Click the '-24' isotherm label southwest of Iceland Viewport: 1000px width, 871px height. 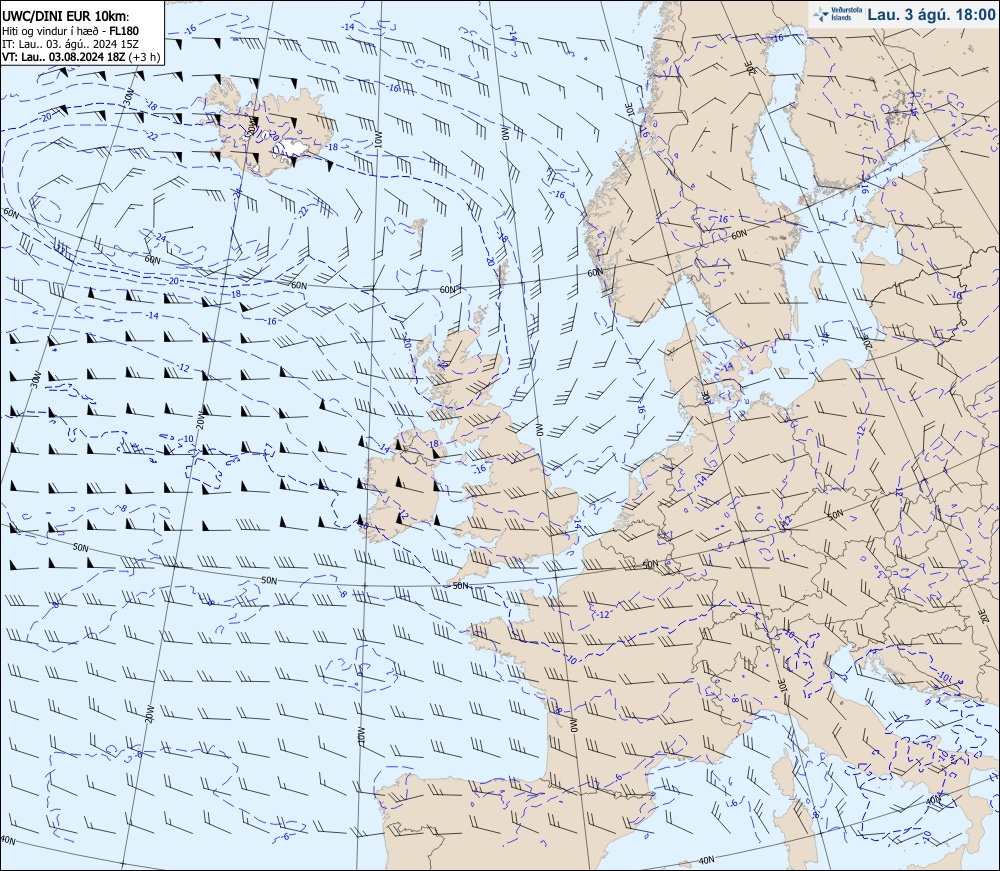click(160, 238)
